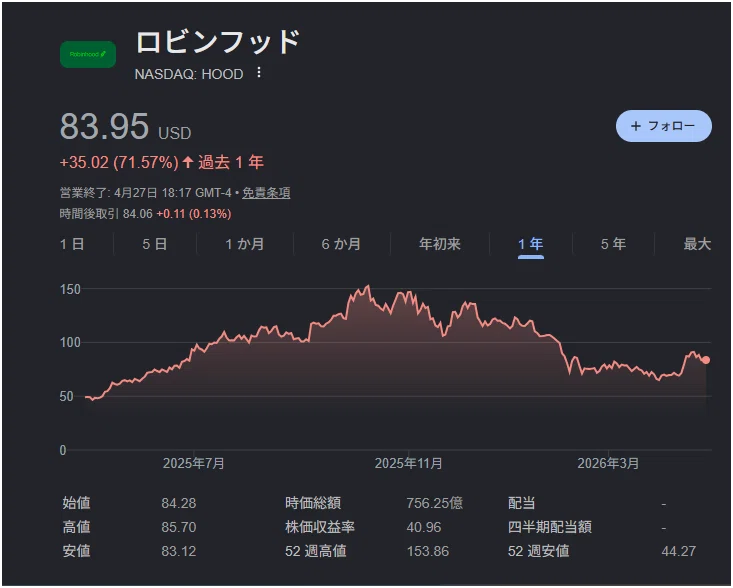Select the 6 か月 range tab
Screen dimensions: 733x588
tap(341, 244)
